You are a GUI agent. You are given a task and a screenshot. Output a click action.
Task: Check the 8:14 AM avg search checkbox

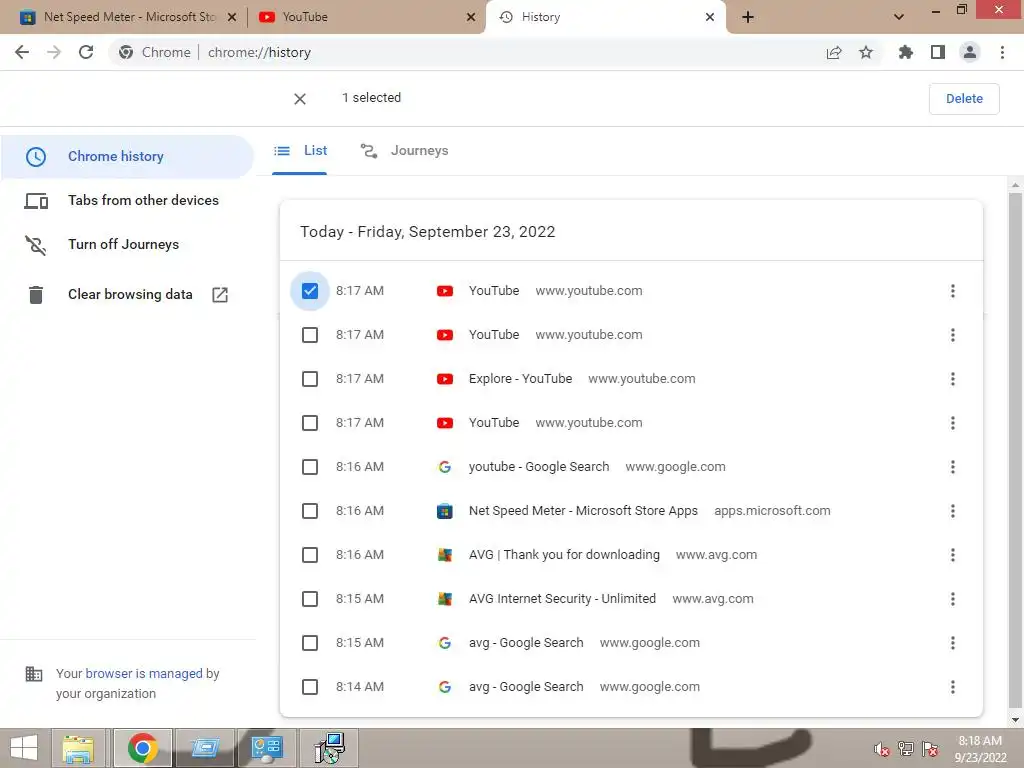pos(310,687)
